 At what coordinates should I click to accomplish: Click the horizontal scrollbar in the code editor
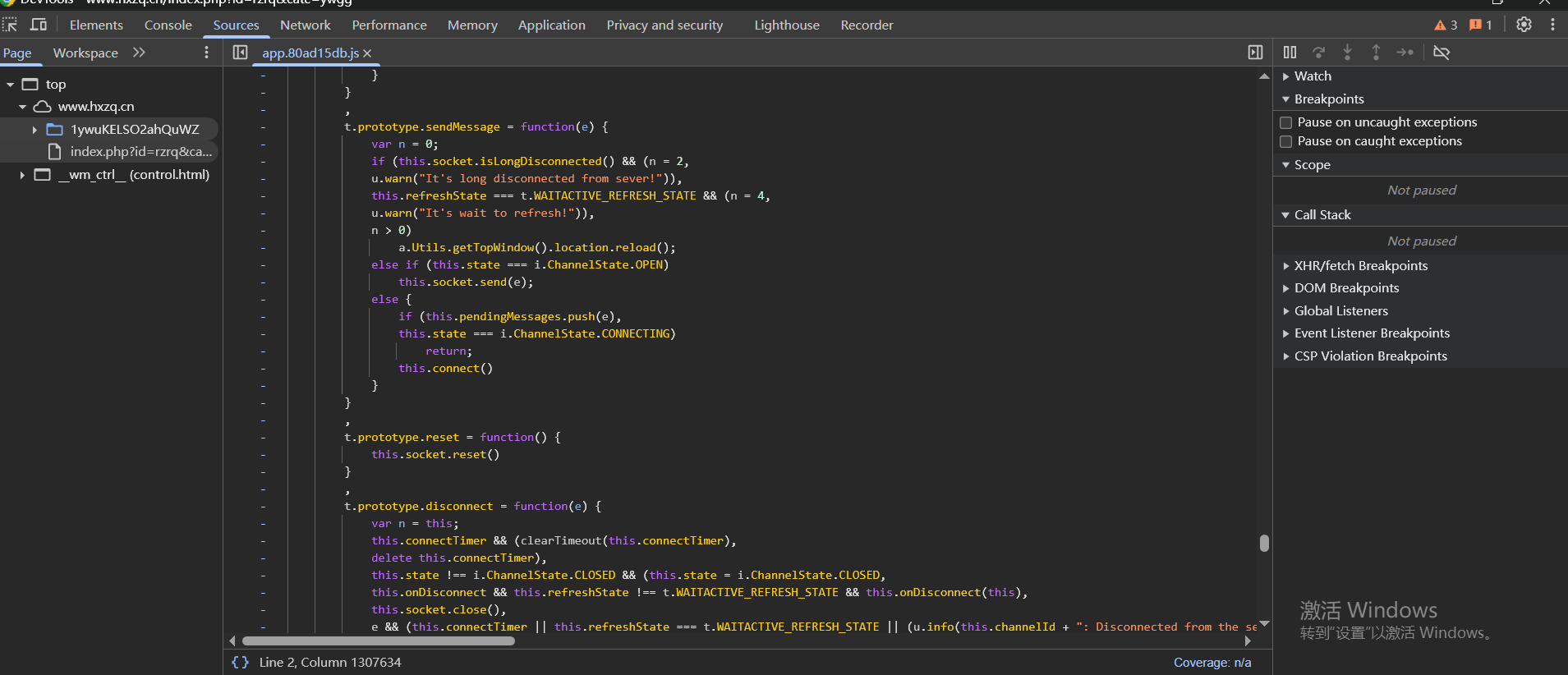(378, 641)
